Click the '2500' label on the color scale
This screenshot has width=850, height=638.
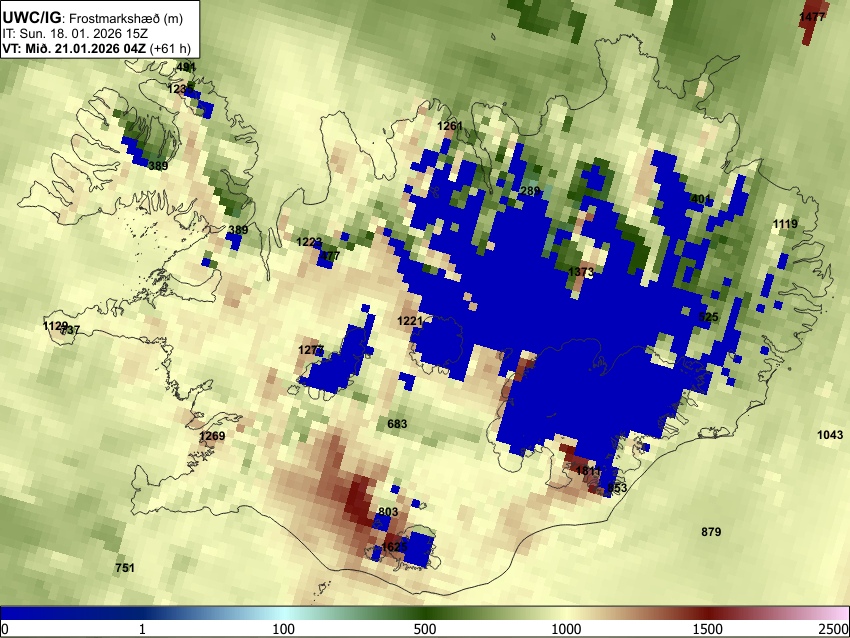pyautogui.click(x=834, y=629)
